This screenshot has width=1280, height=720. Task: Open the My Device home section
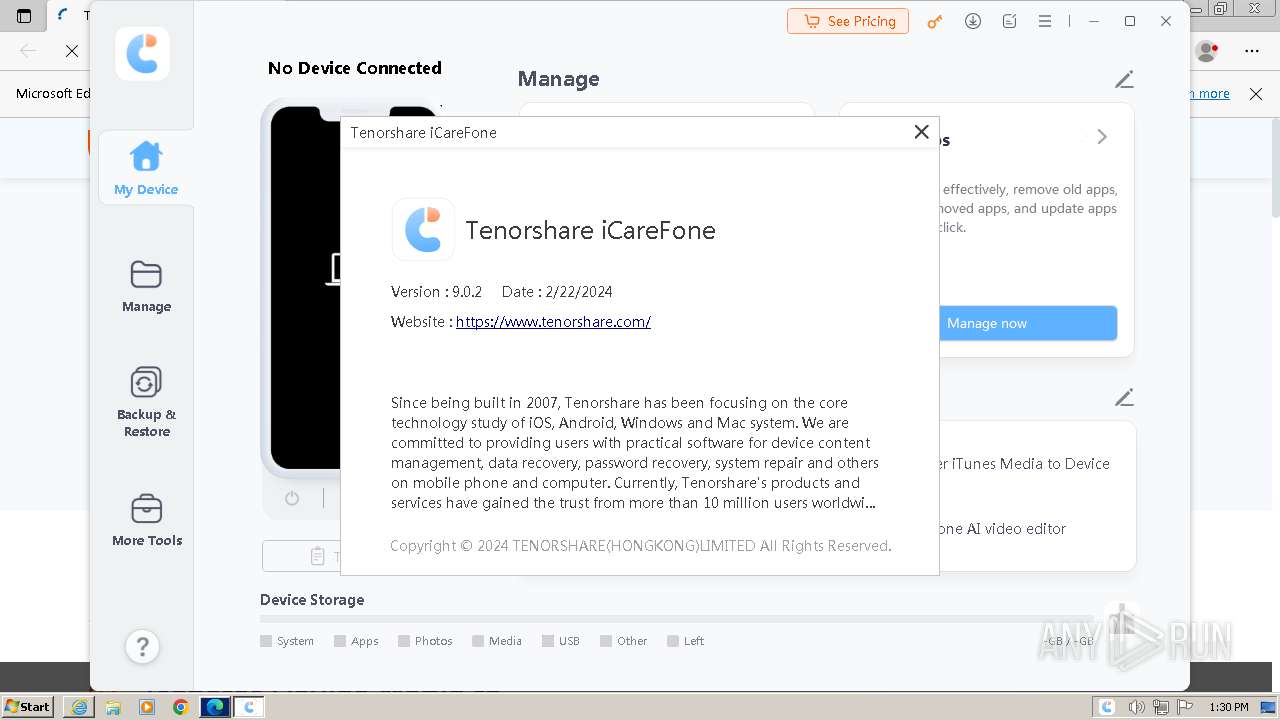(x=146, y=168)
